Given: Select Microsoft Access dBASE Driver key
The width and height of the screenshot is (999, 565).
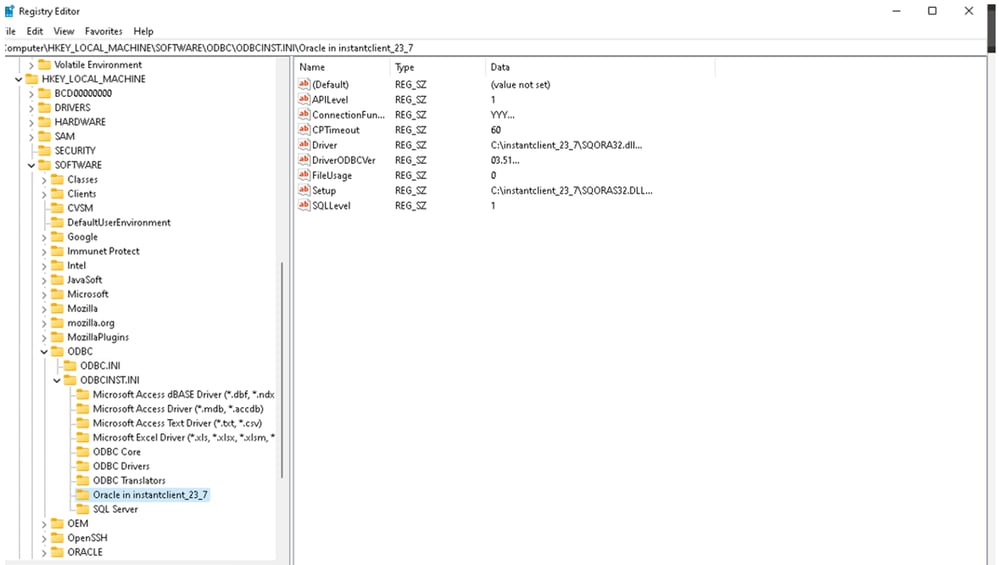Looking at the screenshot, I should pos(183,394).
